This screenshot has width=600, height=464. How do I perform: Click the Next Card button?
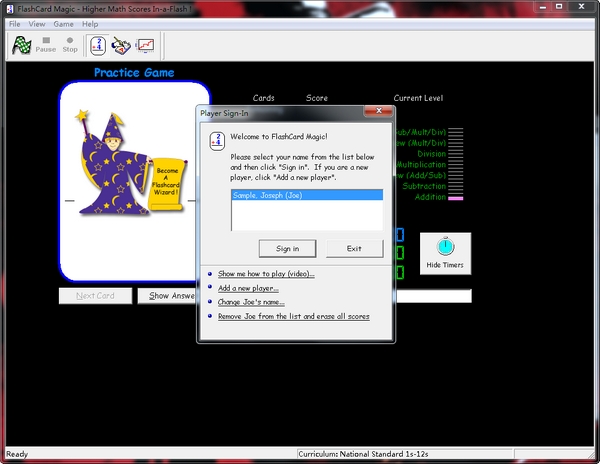tap(95, 296)
